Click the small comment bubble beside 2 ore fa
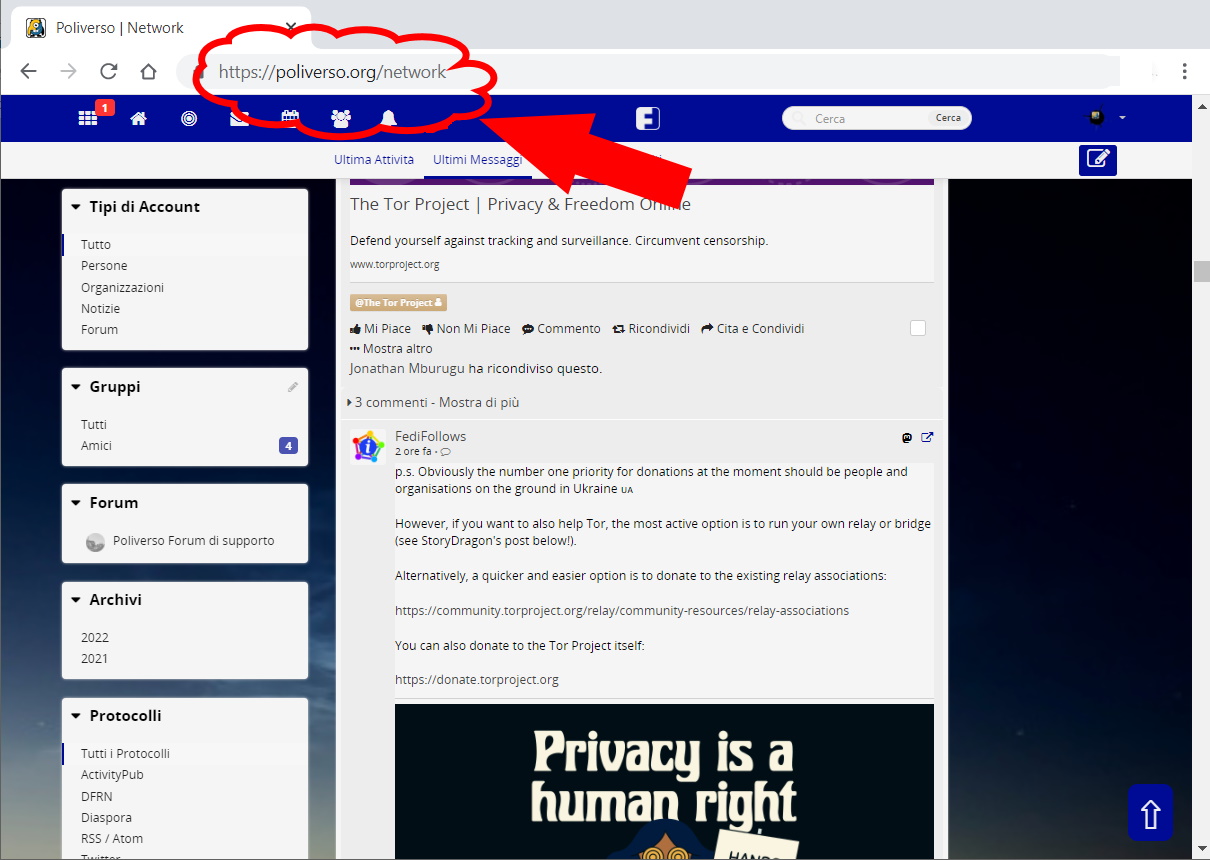The image size is (1210, 860). 445,452
